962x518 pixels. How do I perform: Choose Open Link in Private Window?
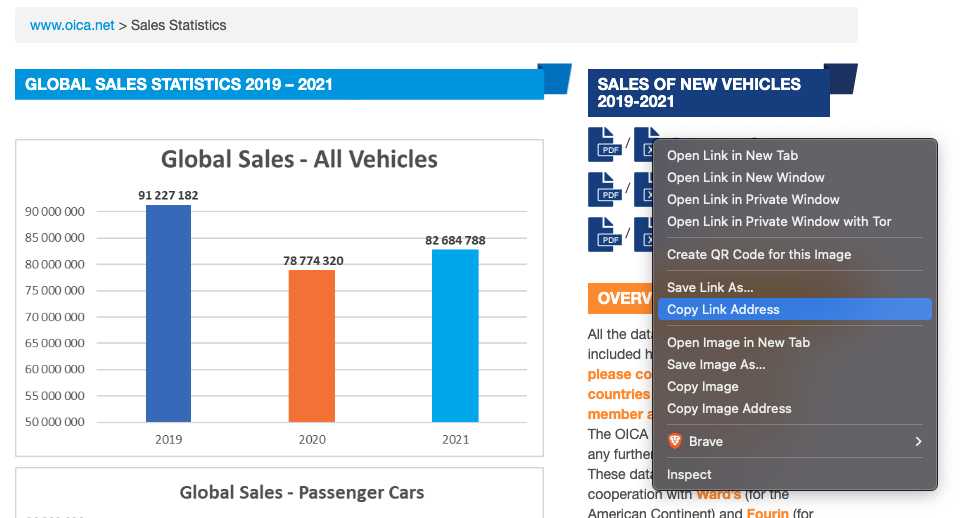click(753, 199)
